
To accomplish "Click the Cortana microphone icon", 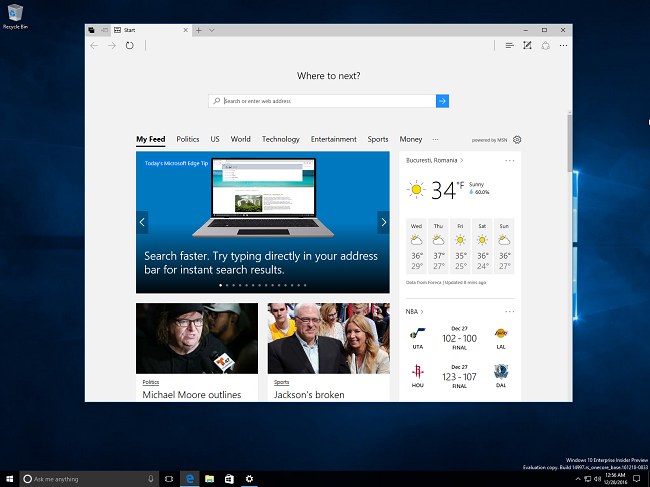I will 151,479.
